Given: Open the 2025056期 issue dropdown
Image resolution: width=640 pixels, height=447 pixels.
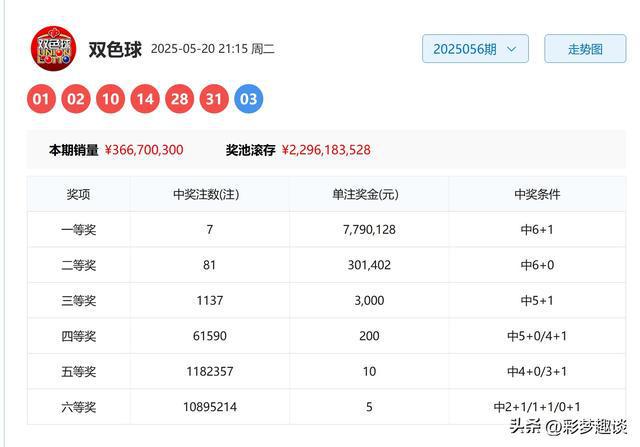Looking at the screenshot, I should (x=475, y=49).
